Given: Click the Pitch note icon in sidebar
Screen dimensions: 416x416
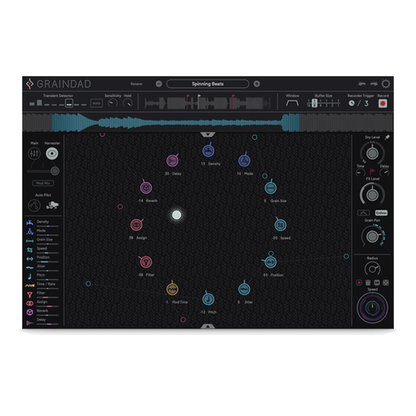Looking at the screenshot, I should tap(30, 276).
